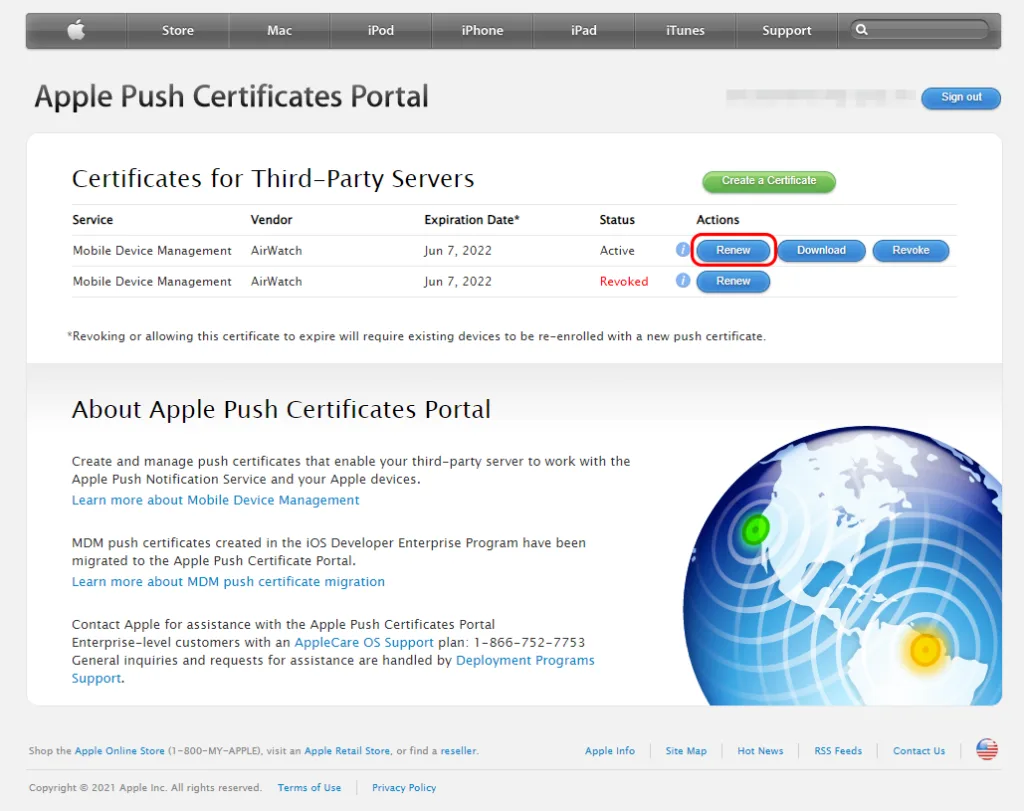
Task: Open Apple Info footer link
Action: click(610, 751)
